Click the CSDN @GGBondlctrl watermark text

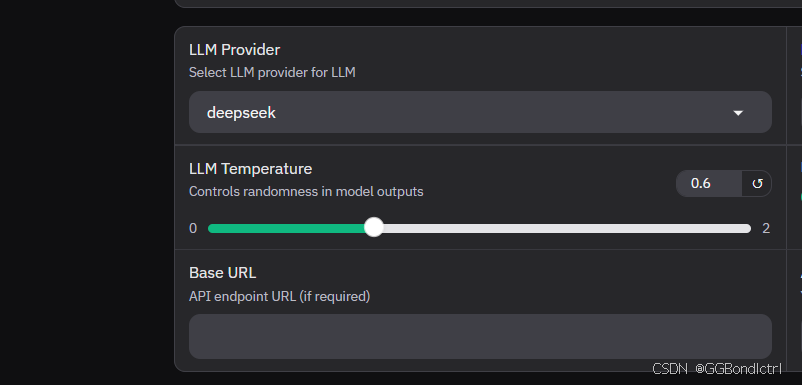717,369
